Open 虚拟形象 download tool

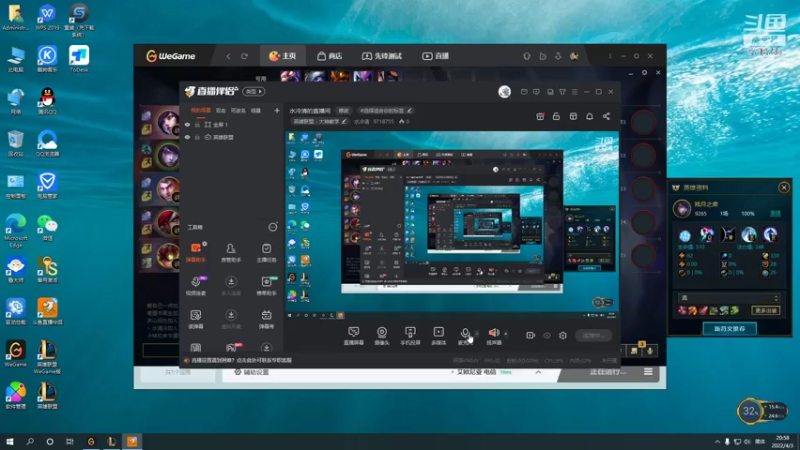pos(231,319)
